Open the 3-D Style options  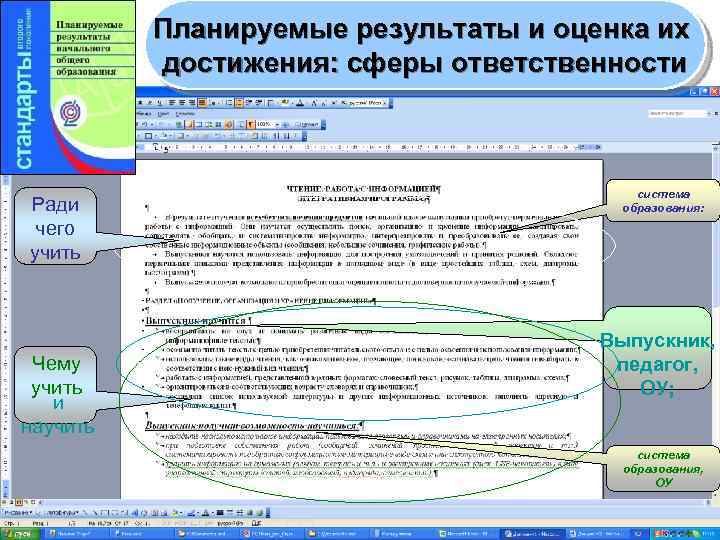(260, 513)
